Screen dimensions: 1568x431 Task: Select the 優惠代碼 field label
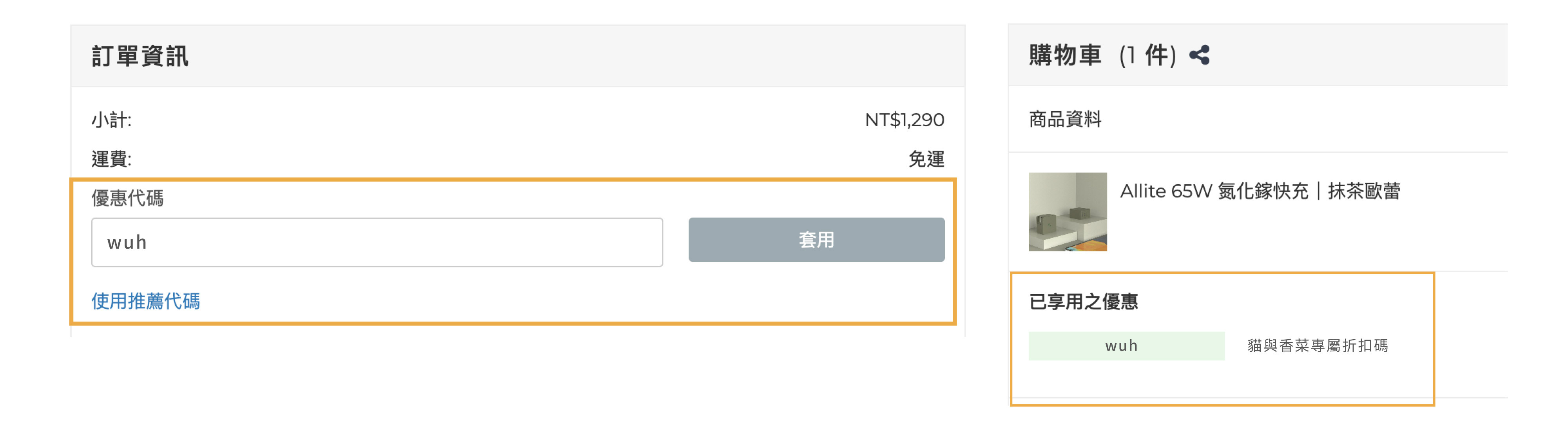pyautogui.click(x=129, y=198)
